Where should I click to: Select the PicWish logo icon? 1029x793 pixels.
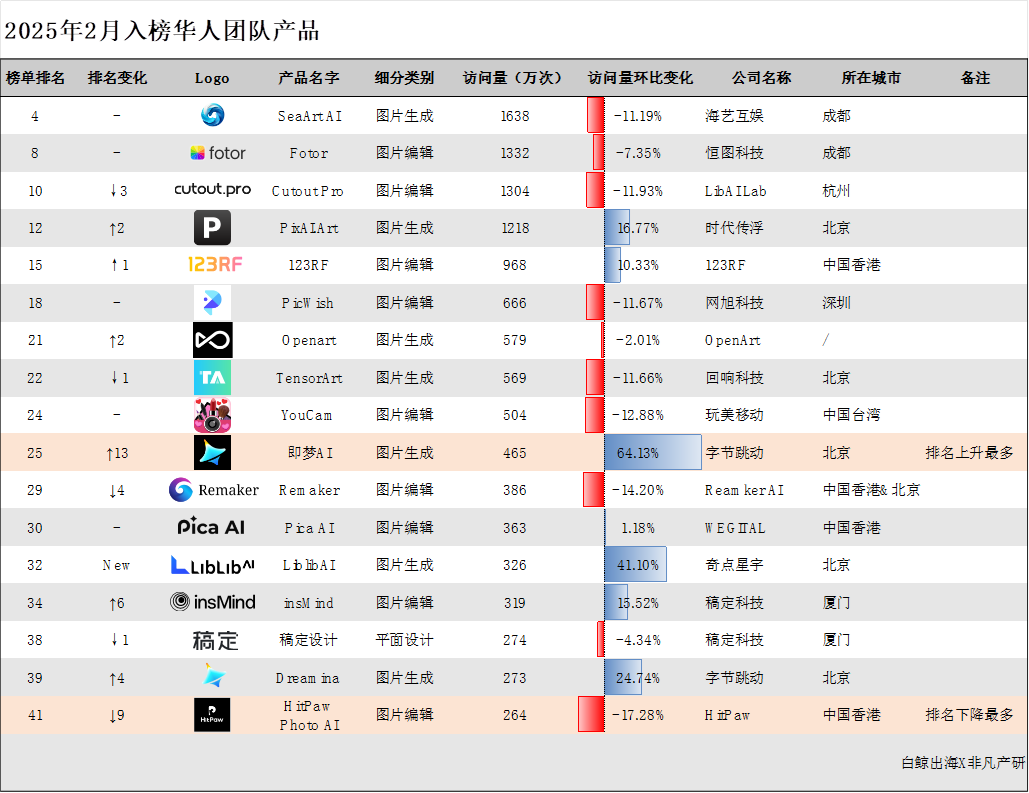[212, 302]
